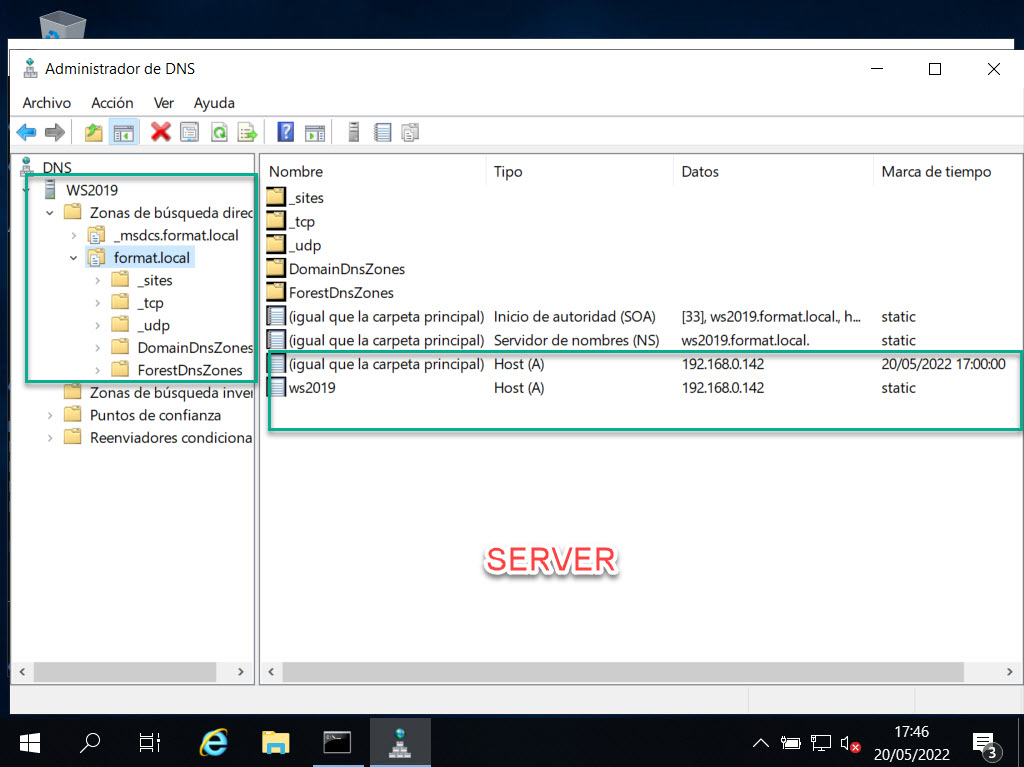Open the Archivo menu
The height and width of the screenshot is (767, 1024).
click(x=46, y=103)
